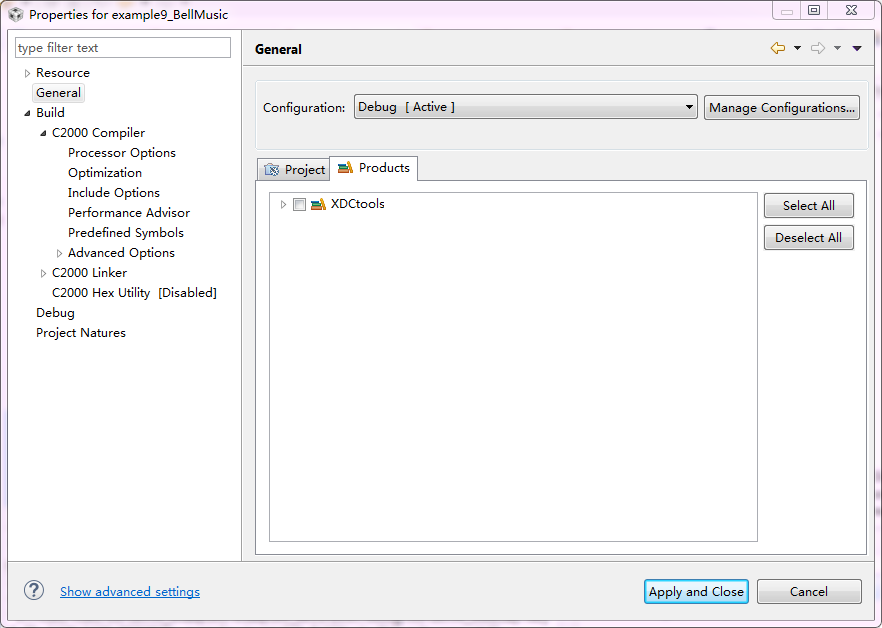Expand the Resource tree node
The height and width of the screenshot is (628, 882).
point(27,72)
